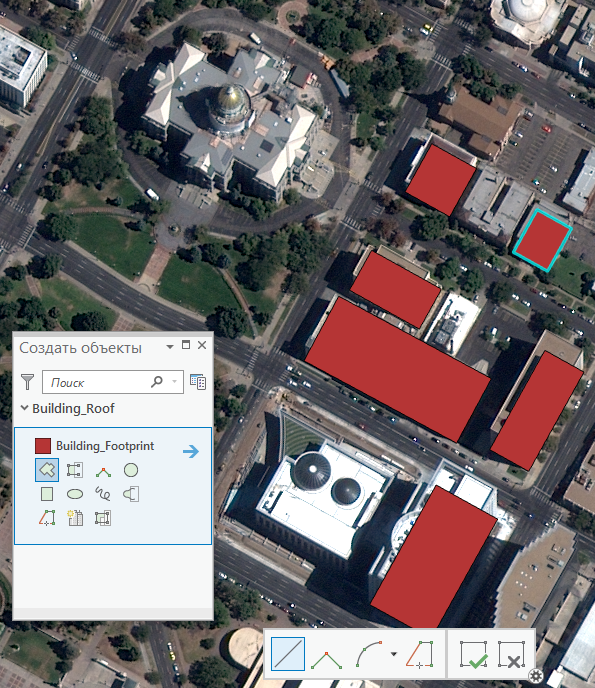Select the Freehand polygon tool

click(103, 494)
